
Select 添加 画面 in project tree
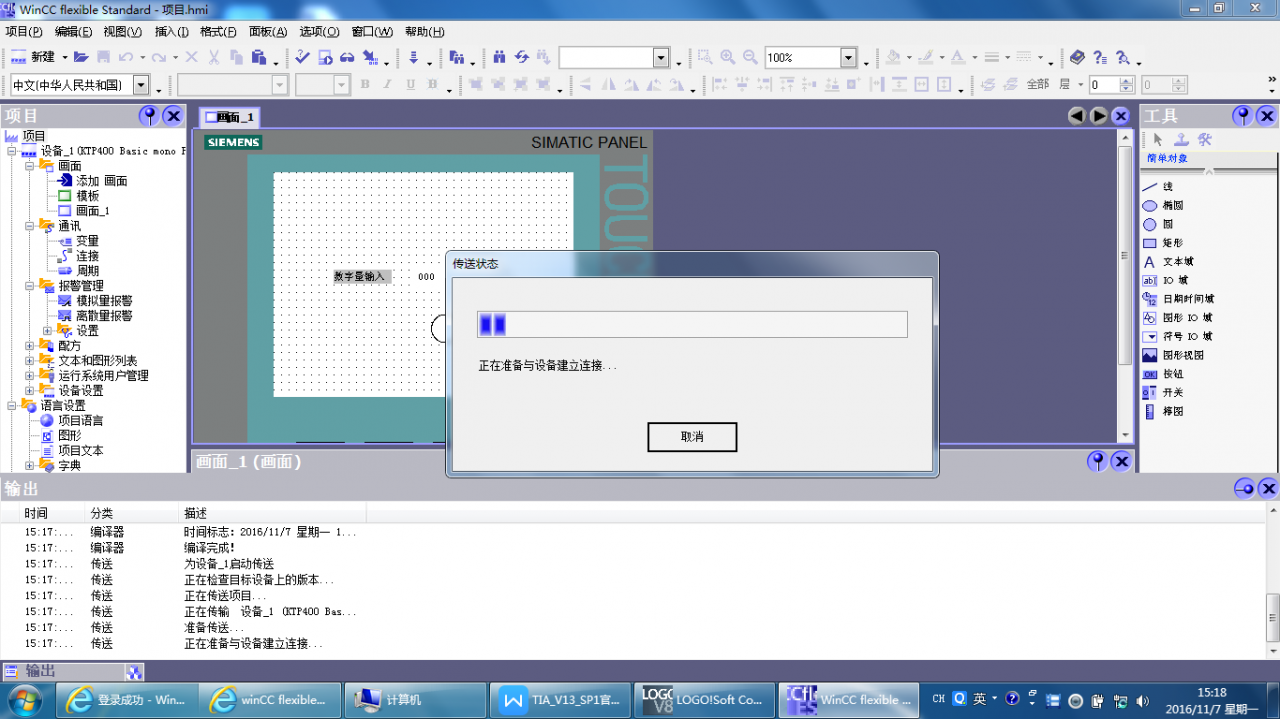click(x=101, y=181)
